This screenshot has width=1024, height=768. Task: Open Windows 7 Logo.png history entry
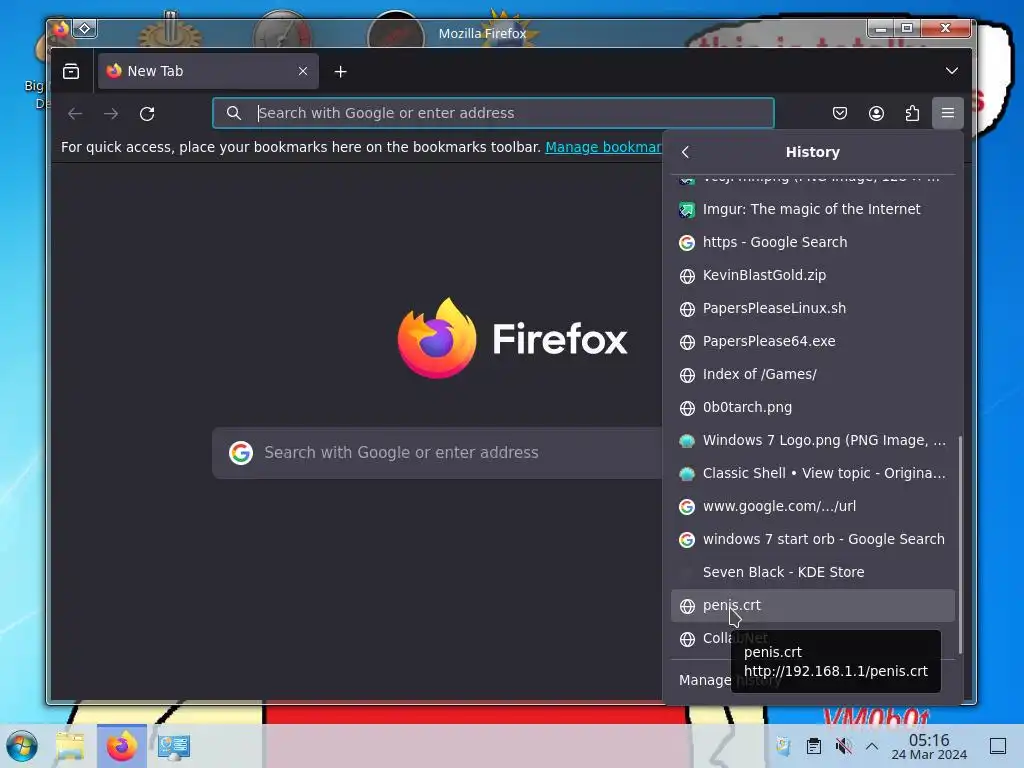pyautogui.click(x=812, y=440)
